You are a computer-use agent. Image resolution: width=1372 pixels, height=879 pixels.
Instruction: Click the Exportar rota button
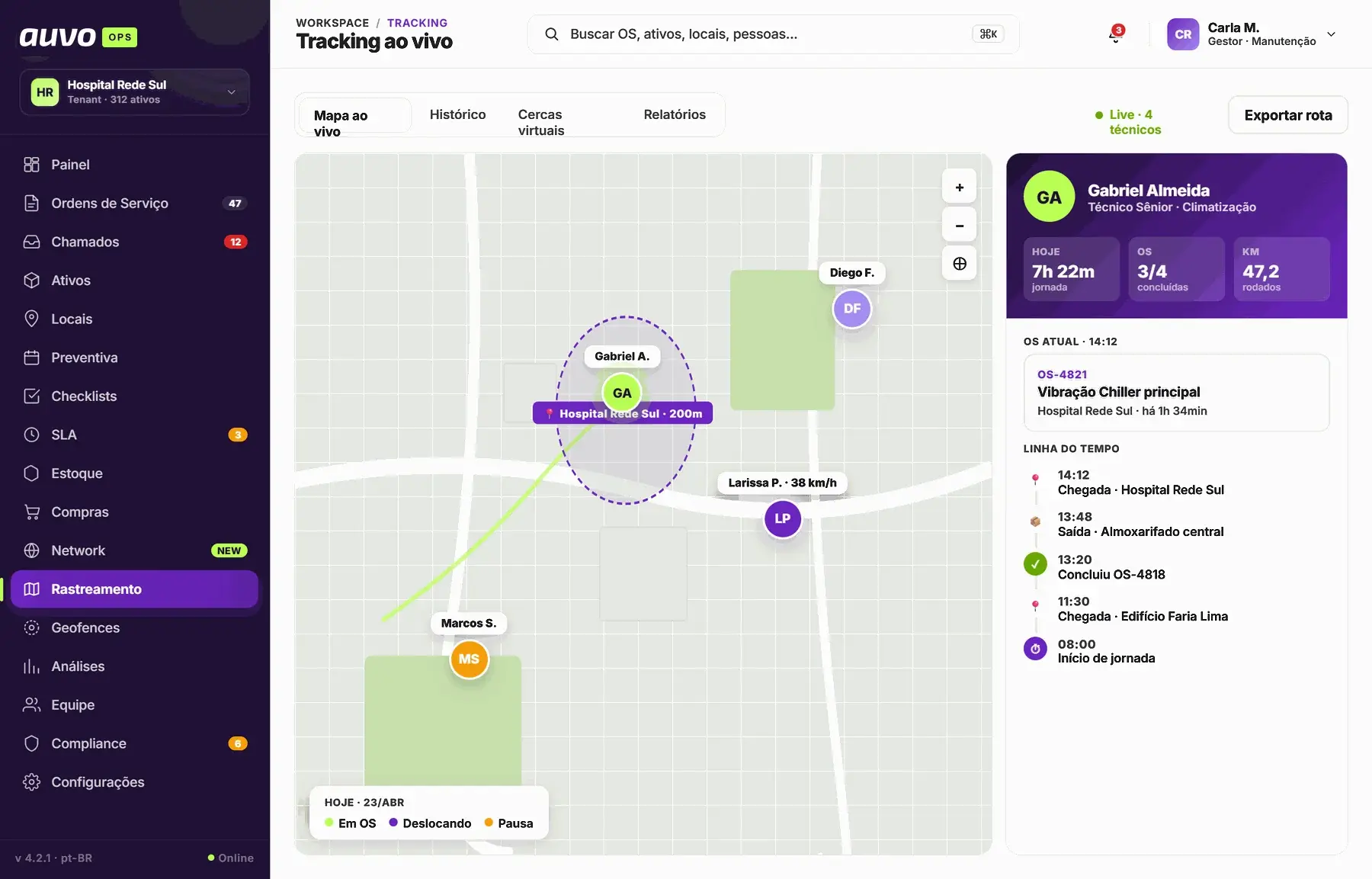point(1288,115)
